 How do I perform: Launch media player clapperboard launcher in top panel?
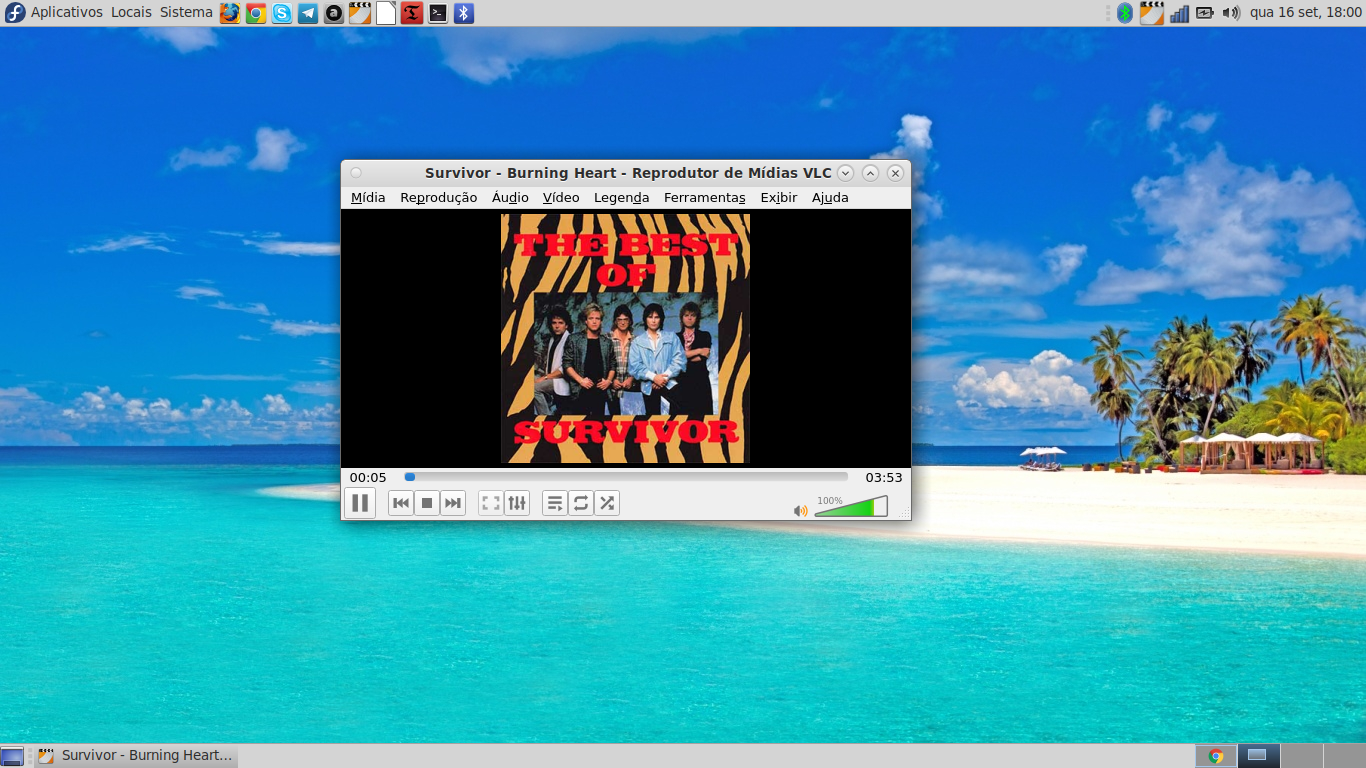coord(360,13)
